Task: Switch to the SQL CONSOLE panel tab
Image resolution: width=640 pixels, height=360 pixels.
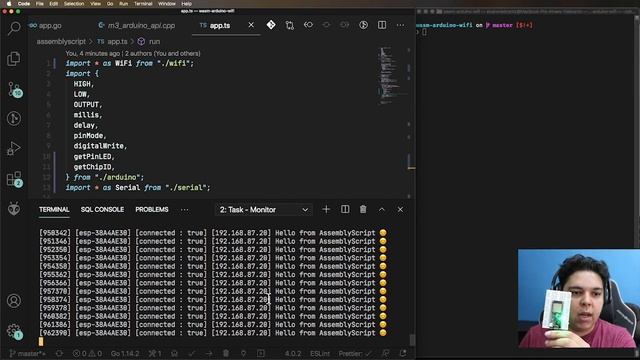Action: pyautogui.click(x=102, y=210)
